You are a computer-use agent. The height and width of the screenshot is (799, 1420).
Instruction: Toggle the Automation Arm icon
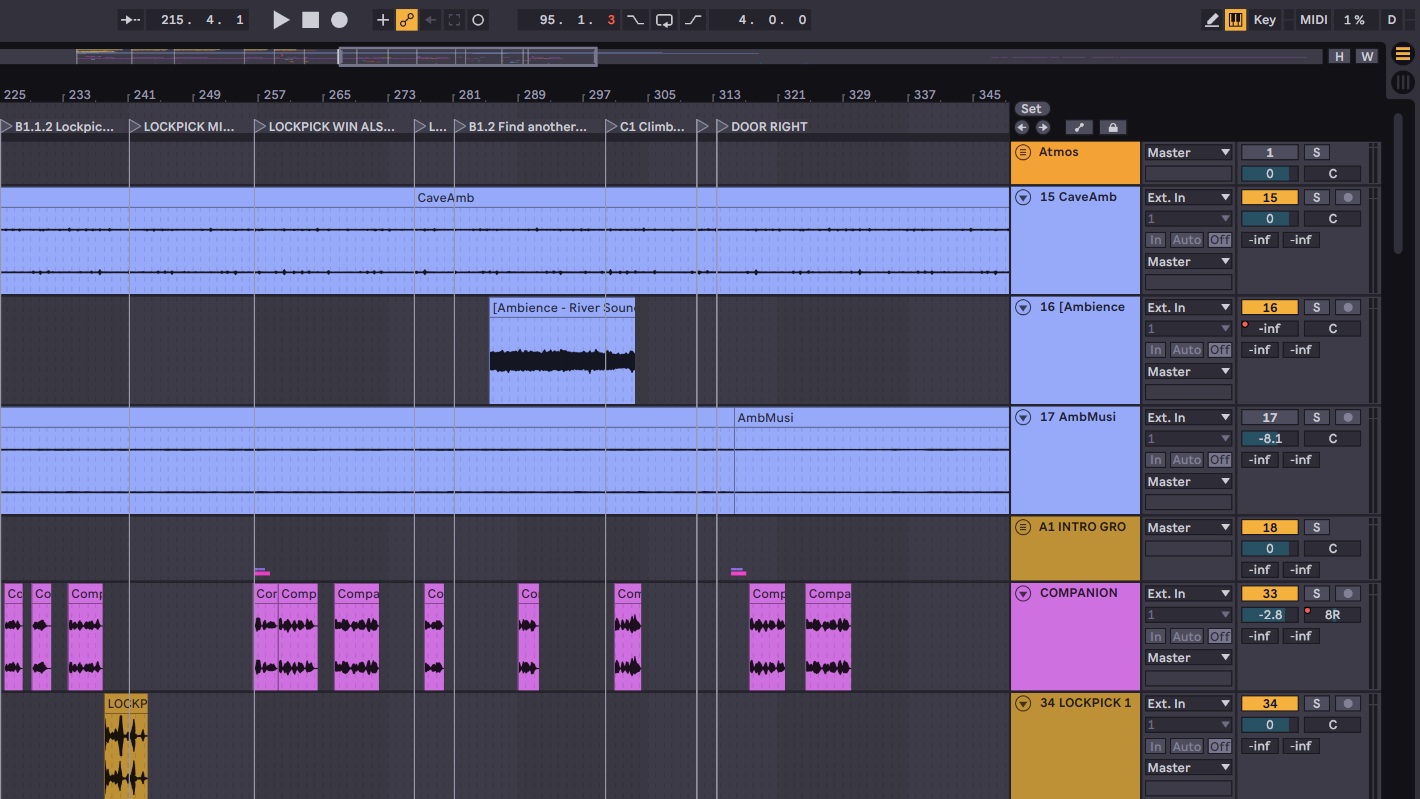[x=407, y=20]
